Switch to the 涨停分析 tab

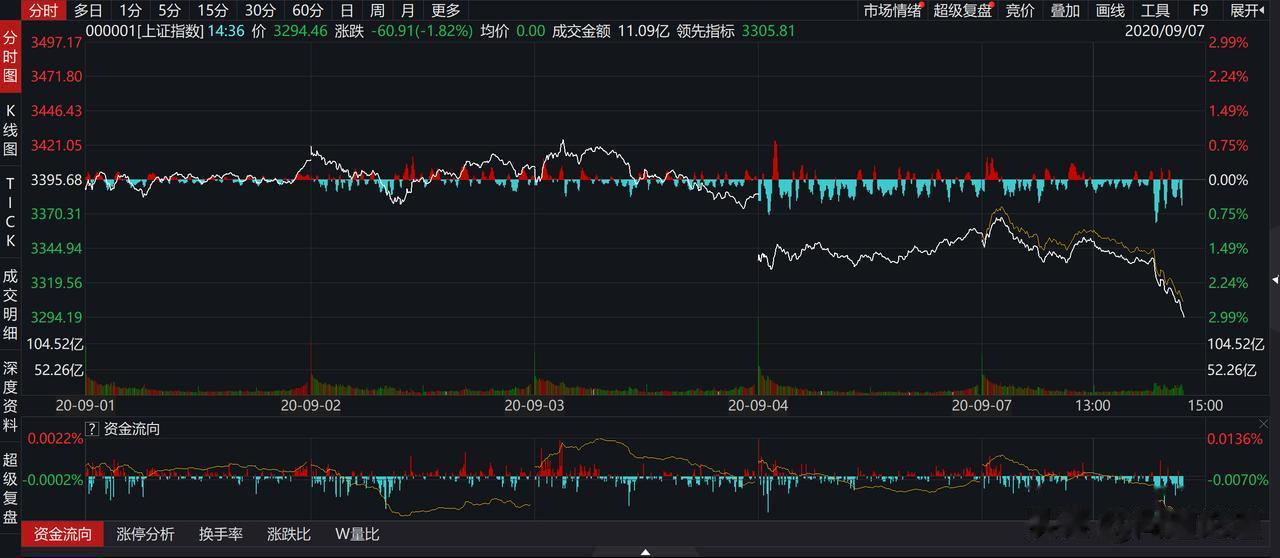pos(145,534)
